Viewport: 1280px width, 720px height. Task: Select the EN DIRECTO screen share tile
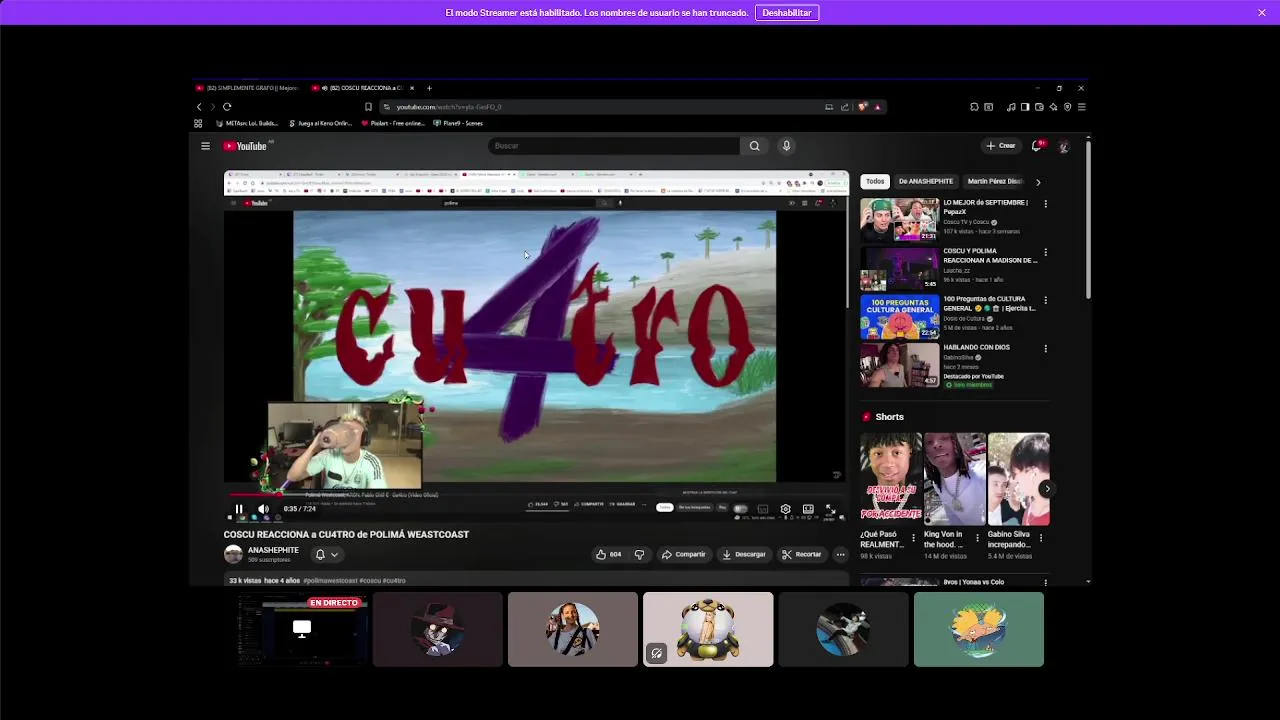(x=302, y=629)
